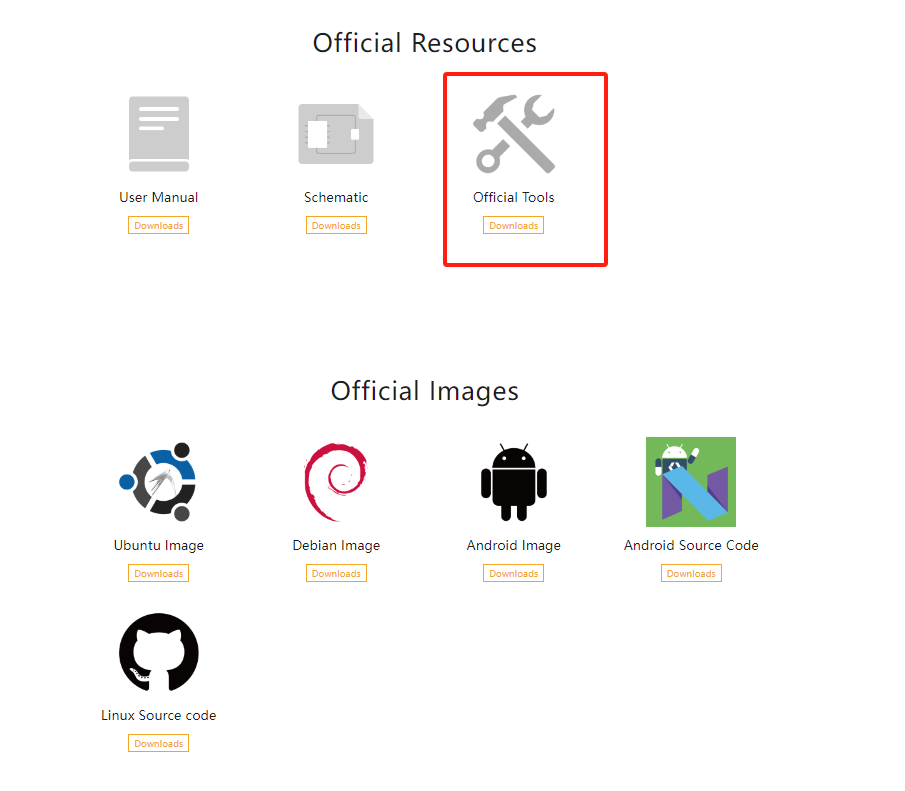This screenshot has height=791, width=905.
Task: Click the Ubuntu Image logo
Action: click(158, 482)
